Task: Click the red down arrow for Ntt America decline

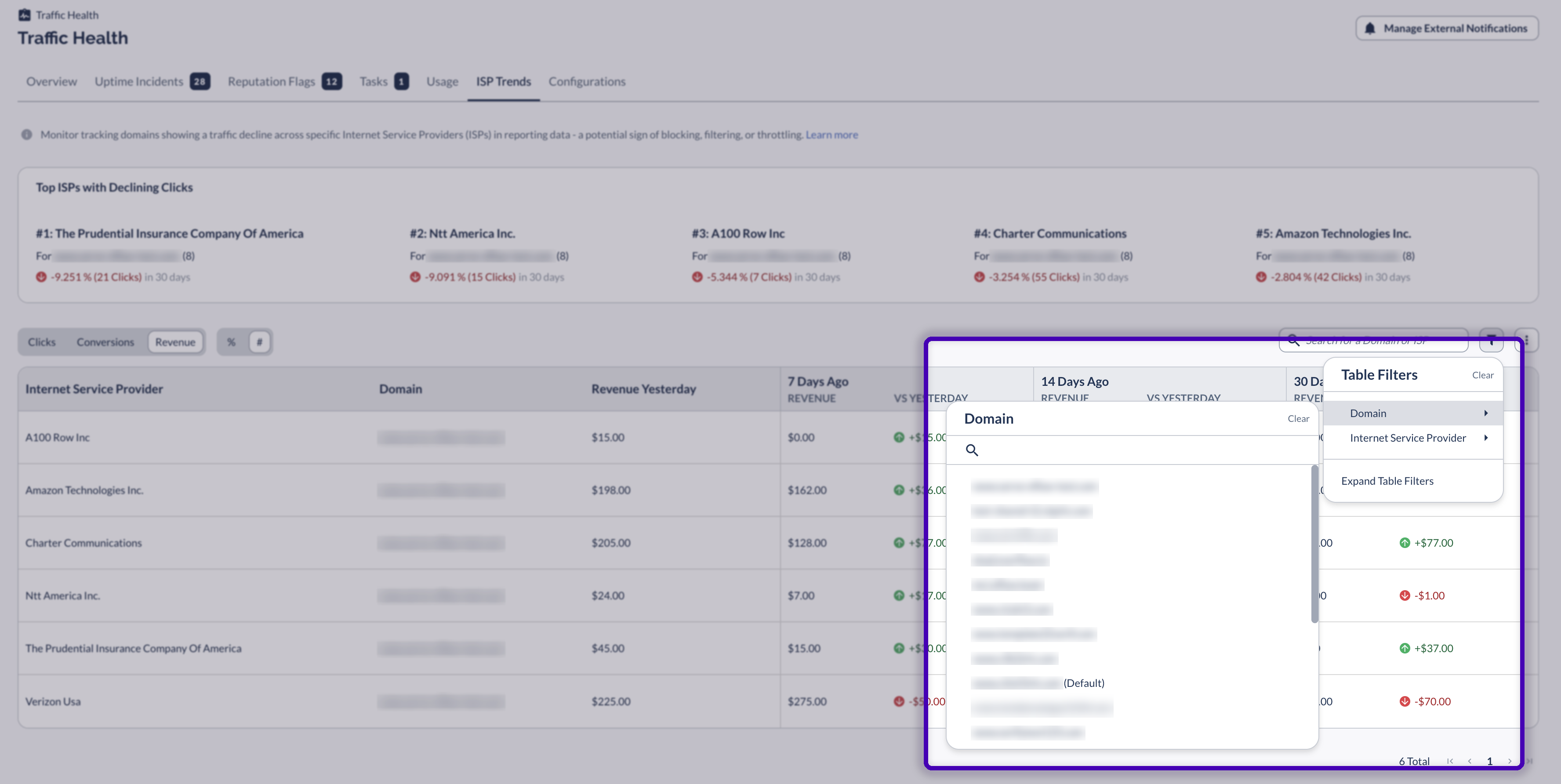Action: point(415,277)
